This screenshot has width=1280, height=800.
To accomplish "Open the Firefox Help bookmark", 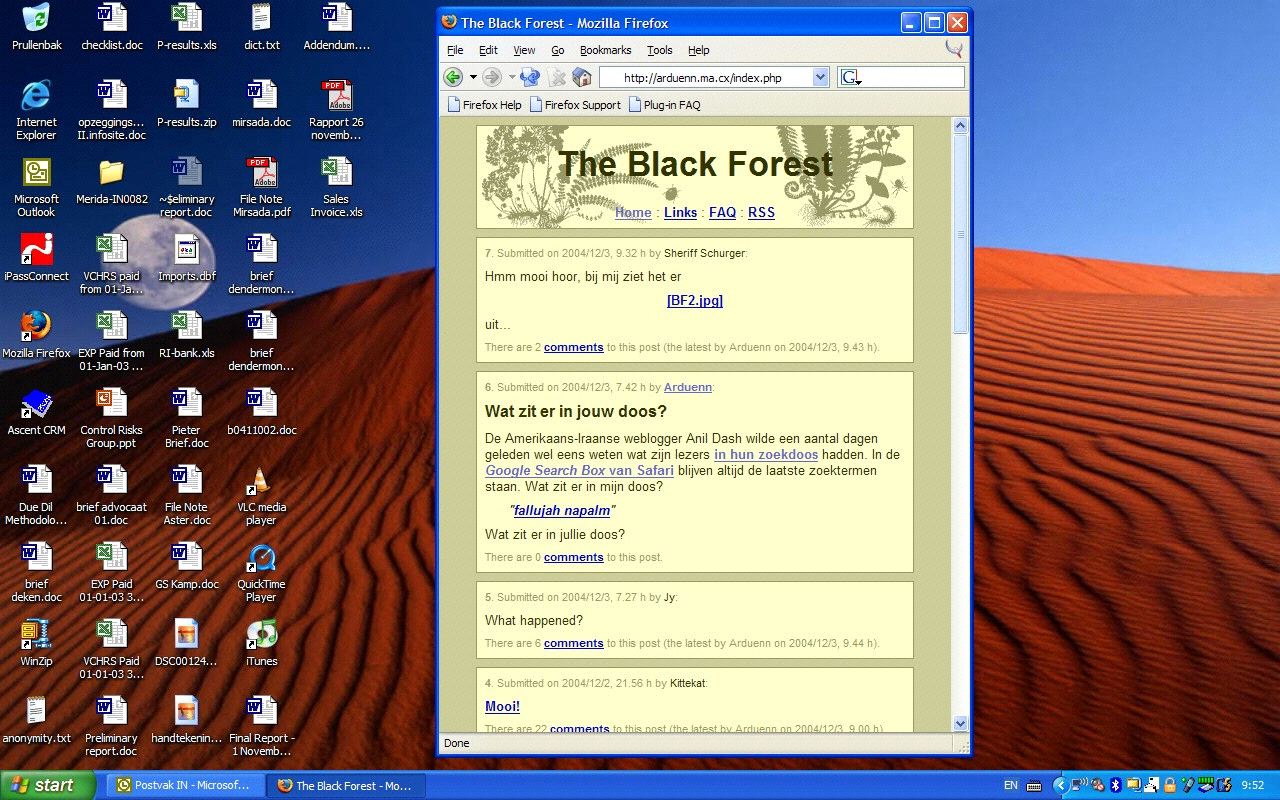I will click(484, 105).
